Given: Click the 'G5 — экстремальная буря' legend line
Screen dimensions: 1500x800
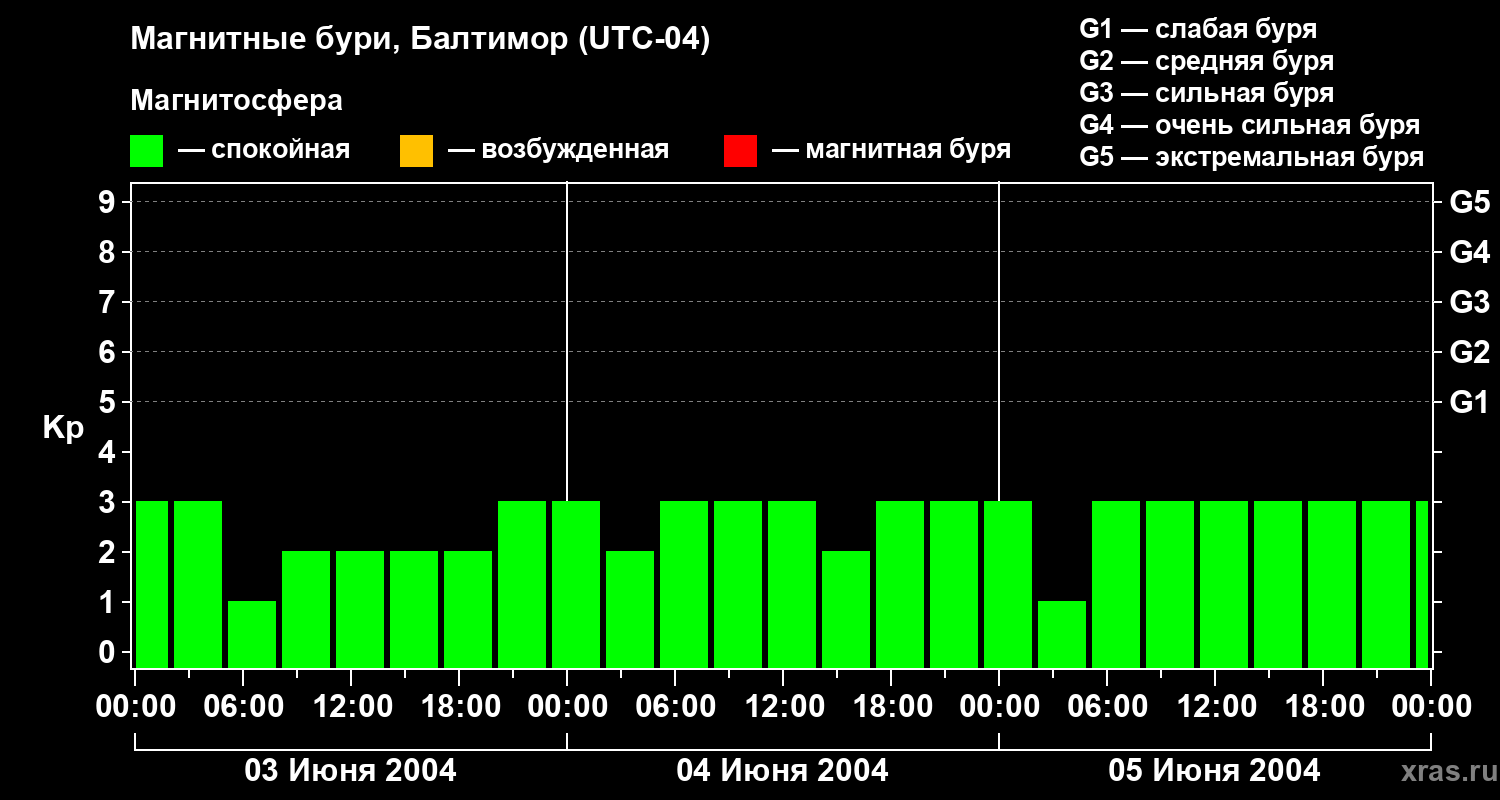Looking at the screenshot, I should tap(1252, 158).
